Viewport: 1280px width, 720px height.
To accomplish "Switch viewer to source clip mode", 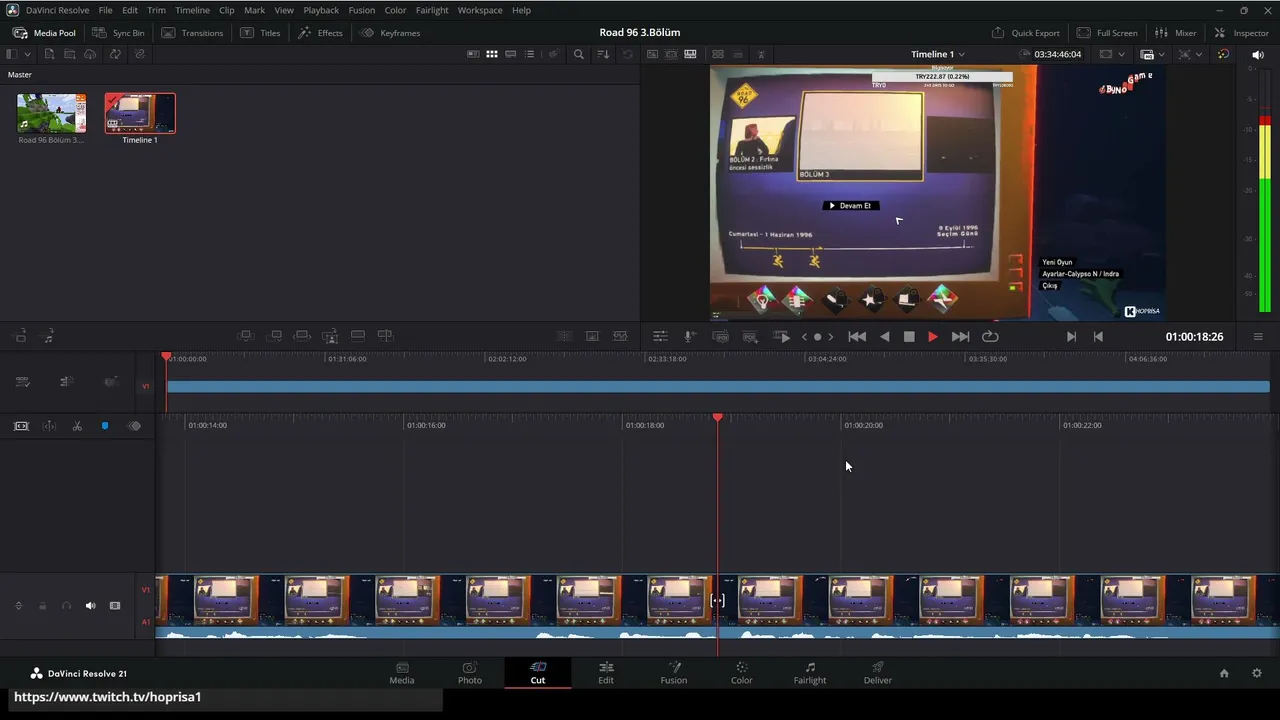I will coord(653,54).
